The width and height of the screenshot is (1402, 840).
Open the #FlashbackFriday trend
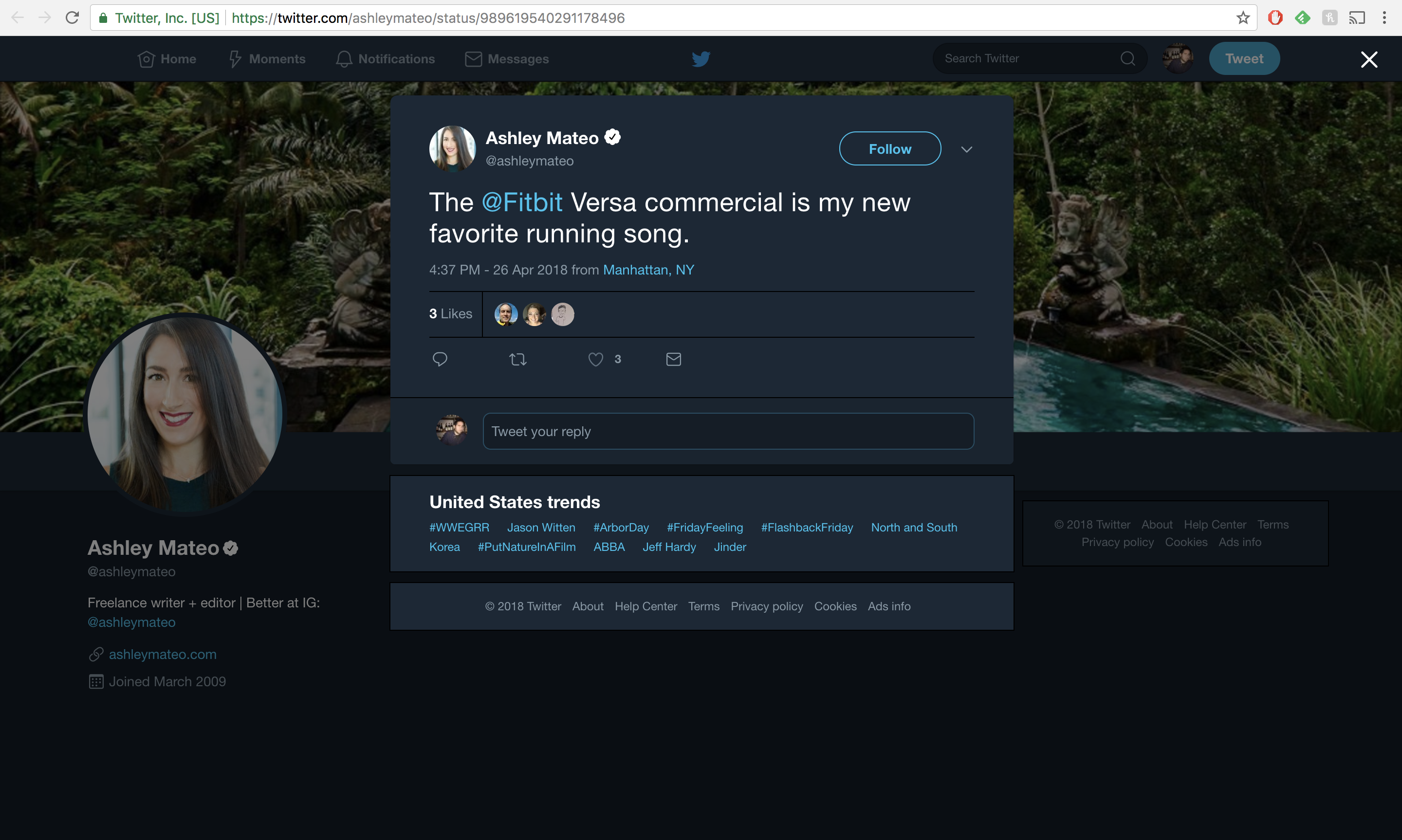pos(807,528)
